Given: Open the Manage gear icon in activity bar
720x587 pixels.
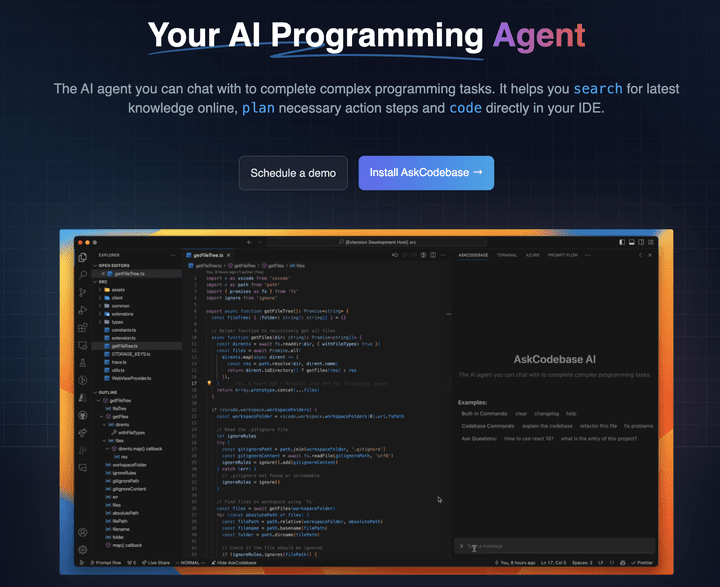Looking at the screenshot, I should 83,549.
